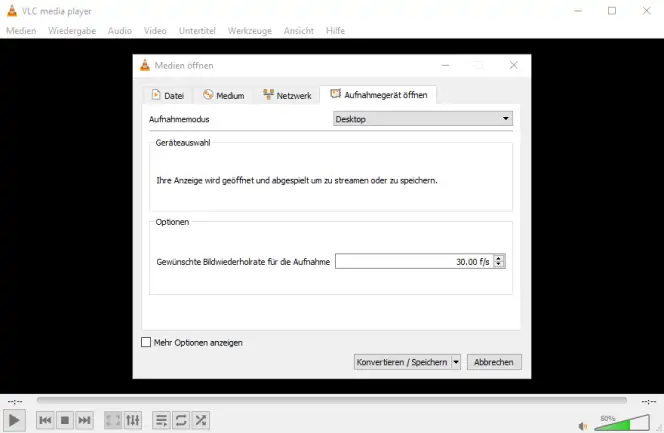Click the VLC cone icon in Medien öffnen dialog
The width and height of the screenshot is (664, 433).
[145, 65]
